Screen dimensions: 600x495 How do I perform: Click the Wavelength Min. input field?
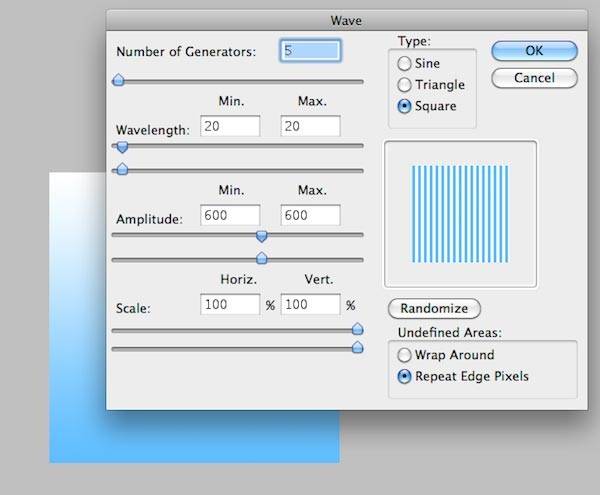pos(230,126)
